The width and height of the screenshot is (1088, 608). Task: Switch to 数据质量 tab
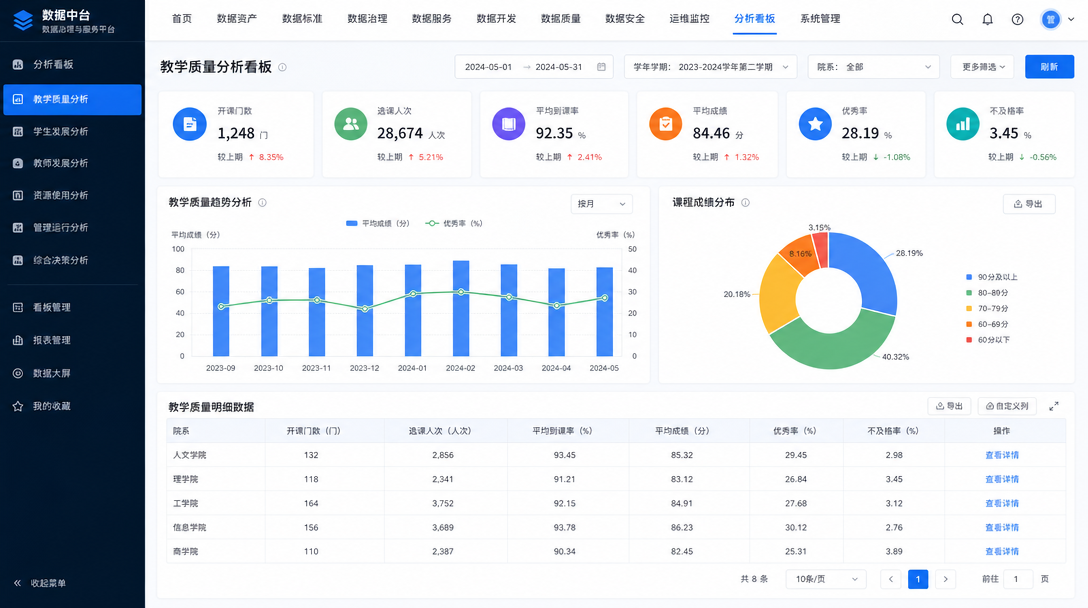[x=561, y=19]
